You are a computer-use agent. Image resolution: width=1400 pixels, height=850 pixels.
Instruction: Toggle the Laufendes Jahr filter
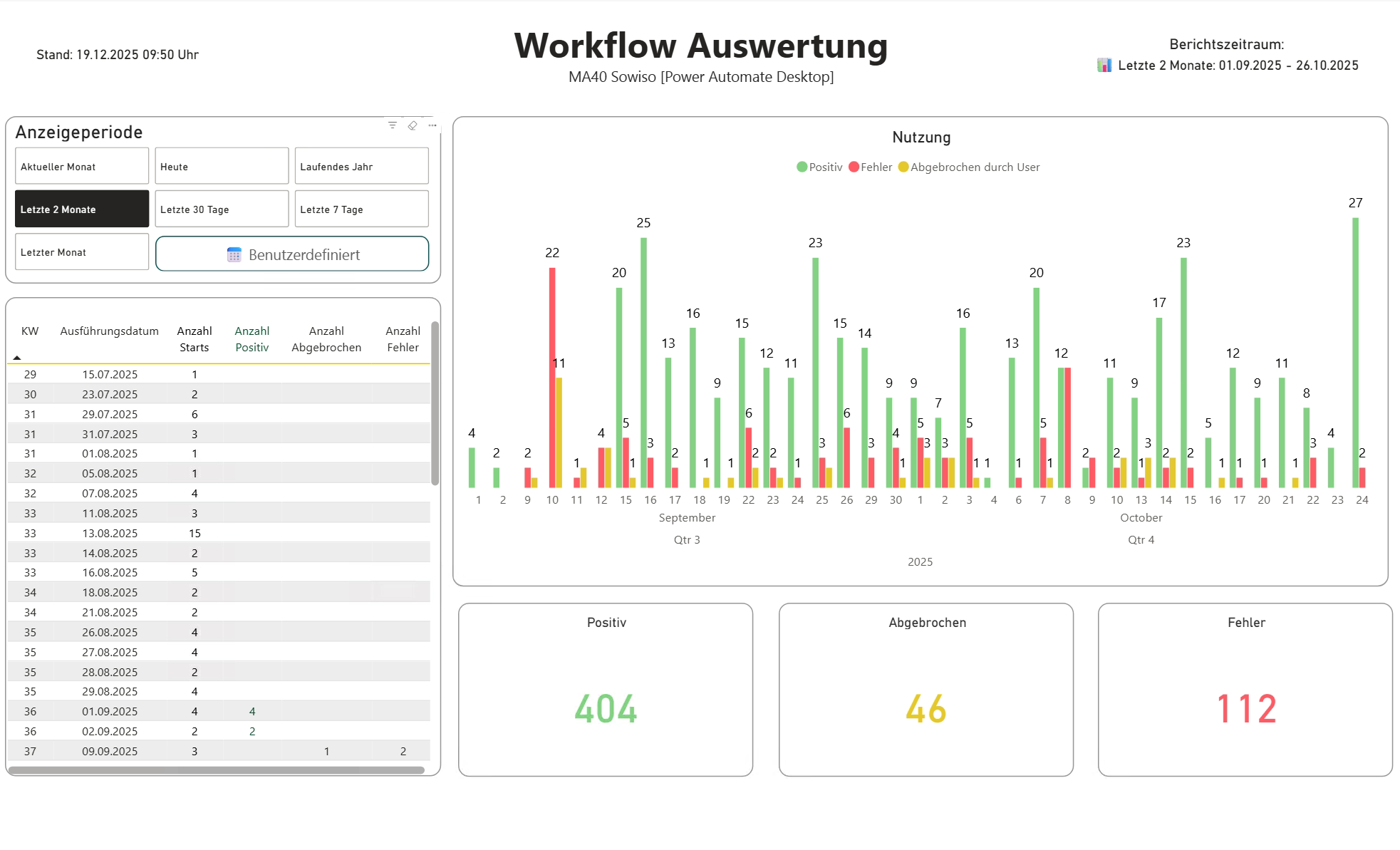pyautogui.click(x=361, y=165)
